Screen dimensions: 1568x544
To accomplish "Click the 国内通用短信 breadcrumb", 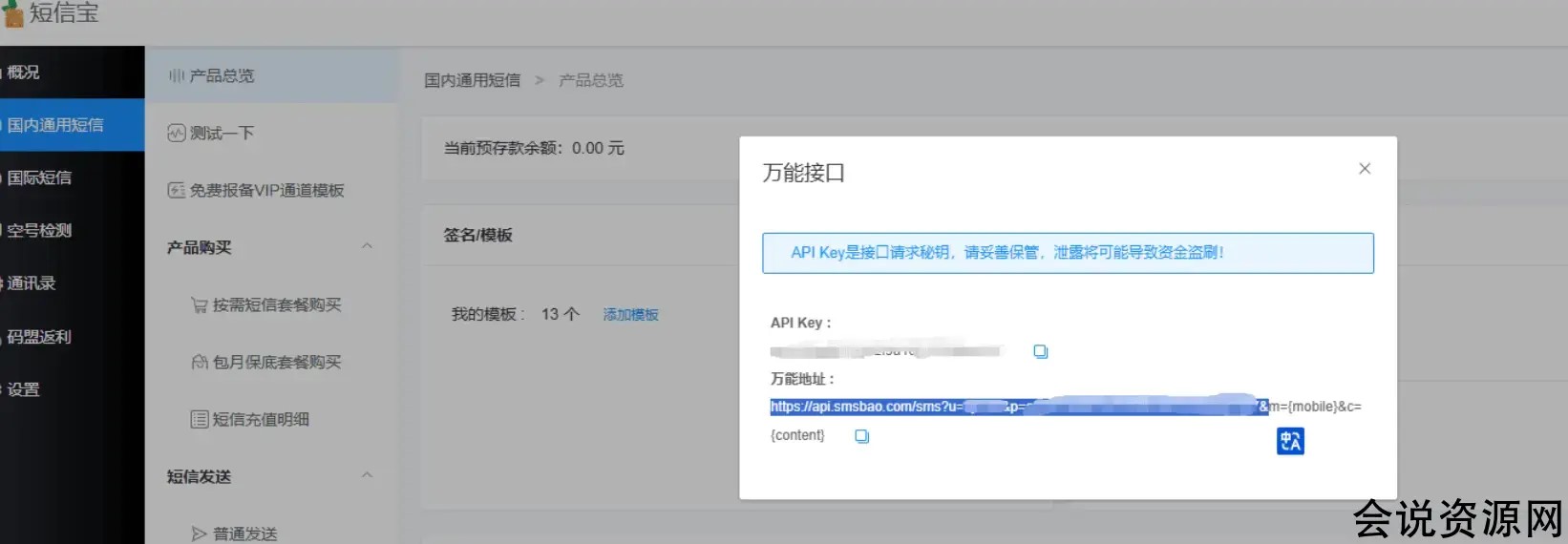I will (x=473, y=80).
